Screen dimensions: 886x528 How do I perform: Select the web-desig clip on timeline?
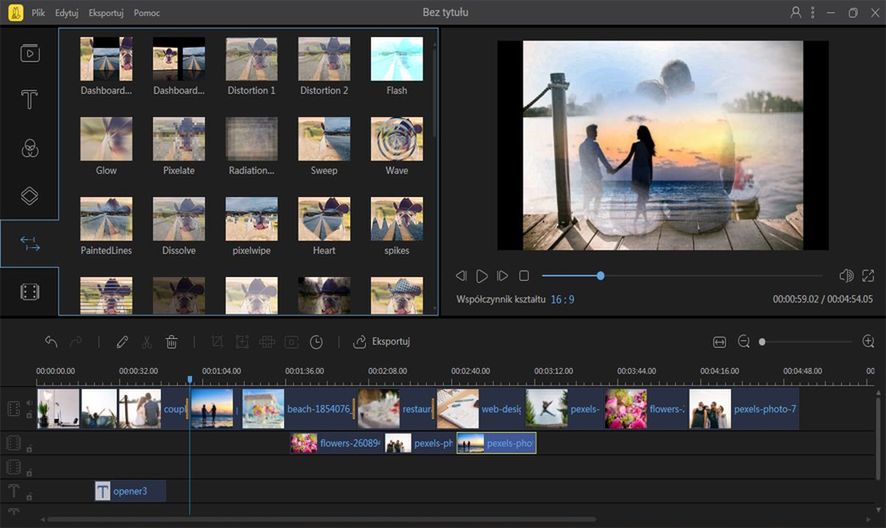(x=480, y=408)
